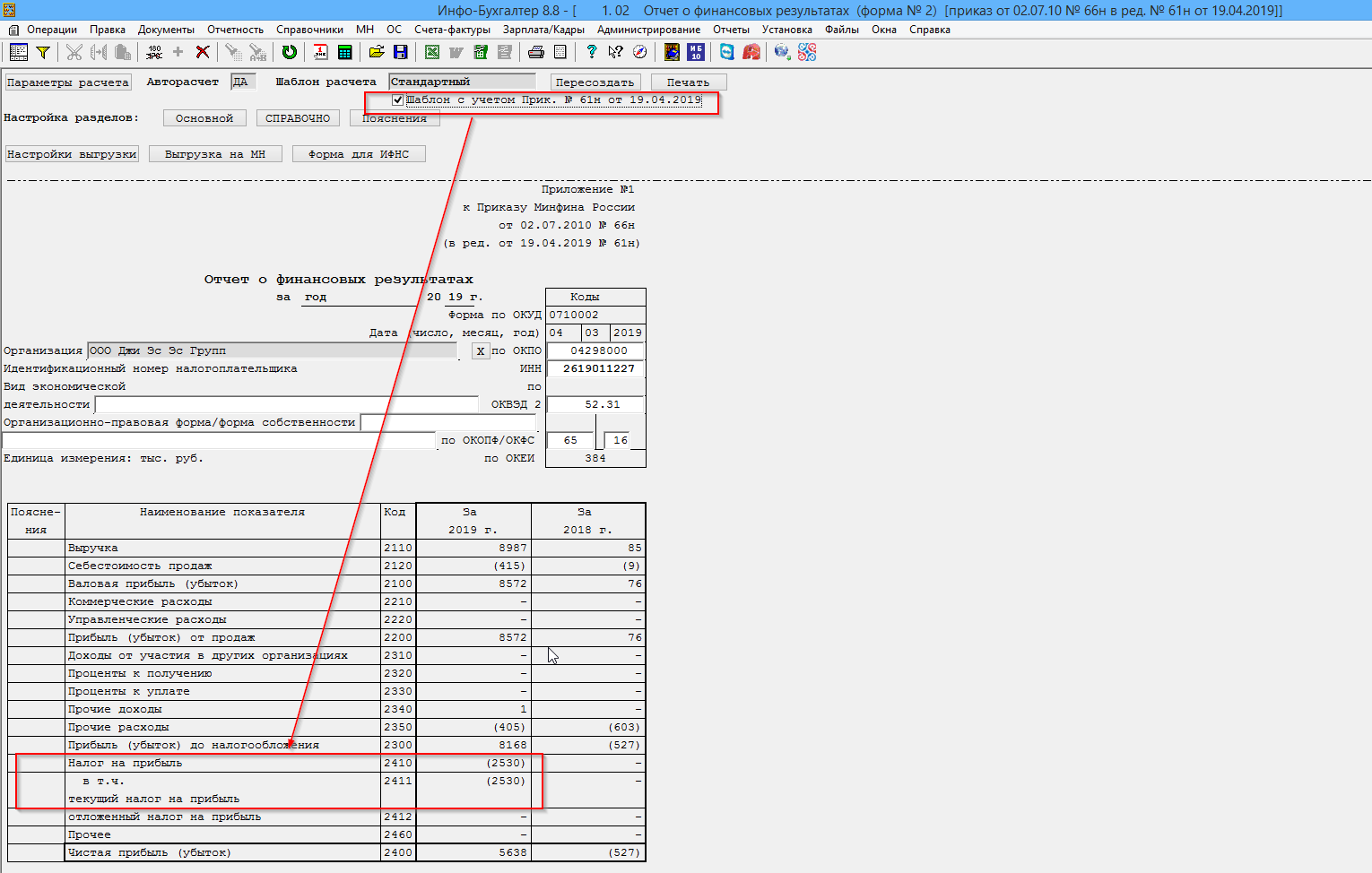Click the yellow filter funnel icon
Image resolution: width=1372 pixels, height=873 pixels.
click(x=42, y=52)
